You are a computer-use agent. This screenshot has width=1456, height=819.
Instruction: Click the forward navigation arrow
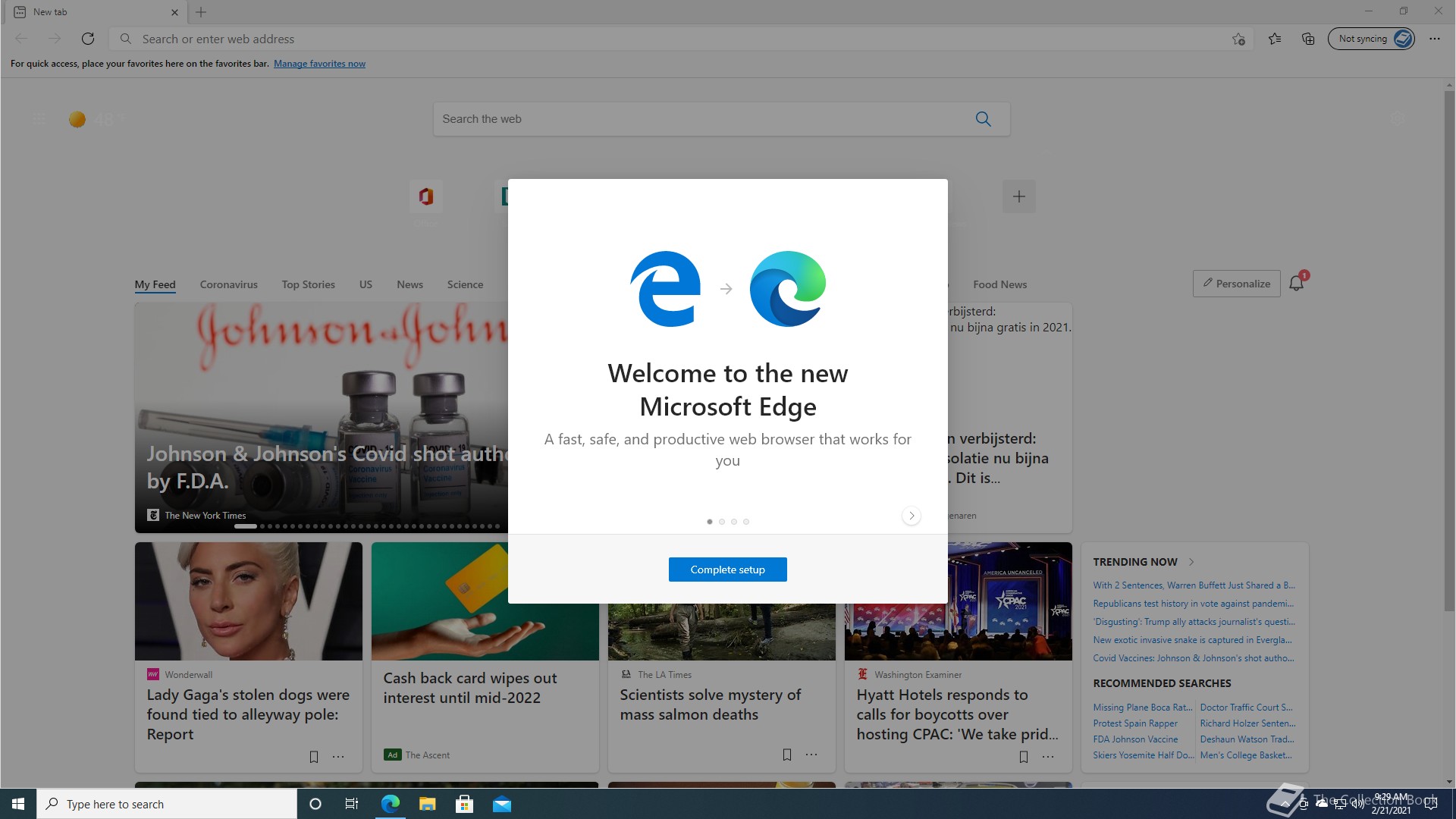[x=55, y=39]
